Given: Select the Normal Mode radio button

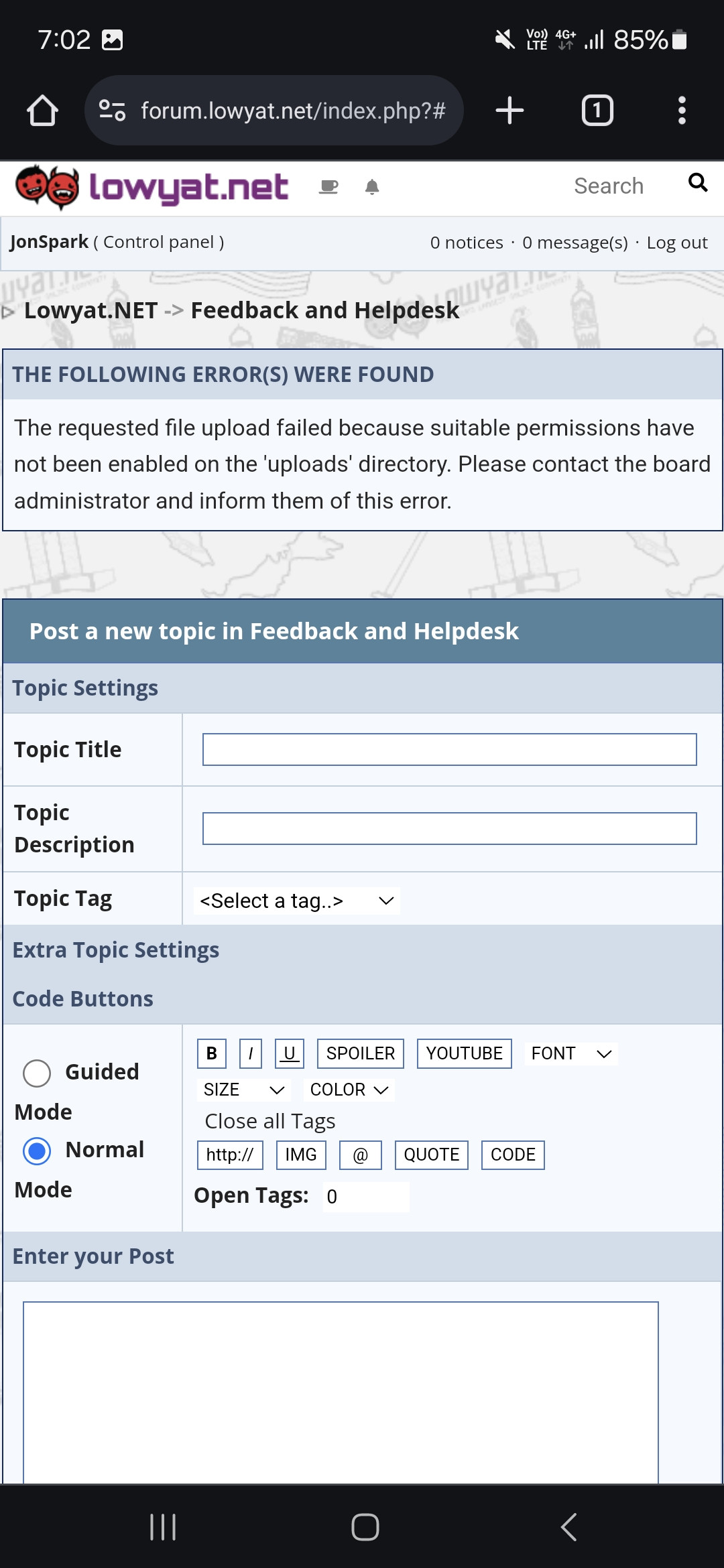Looking at the screenshot, I should click(37, 1151).
